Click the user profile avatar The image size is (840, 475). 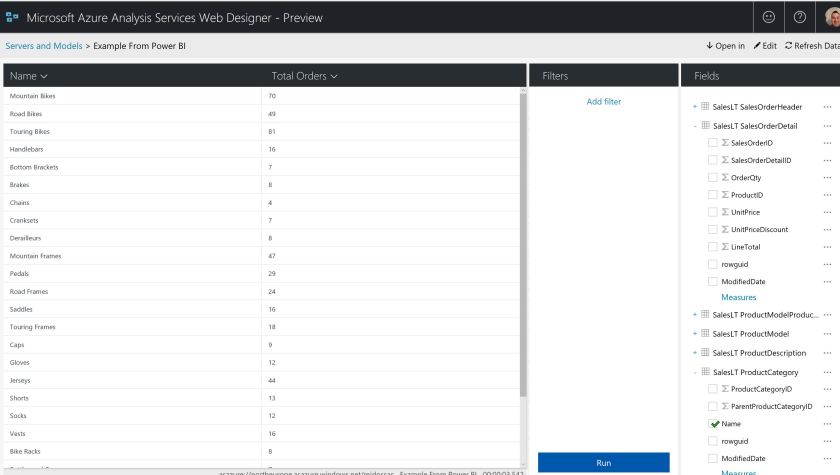click(x=832, y=17)
